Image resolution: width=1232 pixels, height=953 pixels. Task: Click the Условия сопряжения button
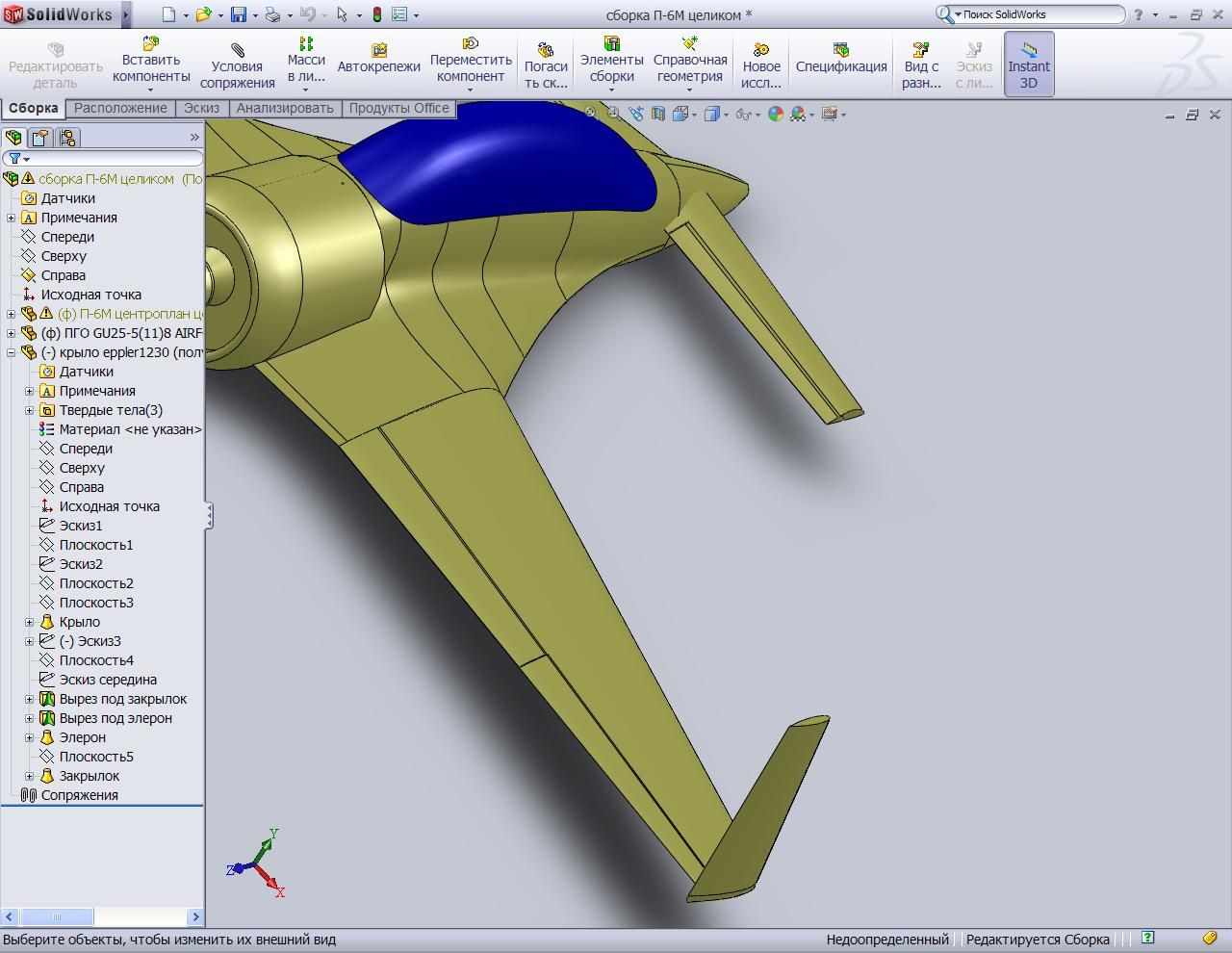point(237,64)
